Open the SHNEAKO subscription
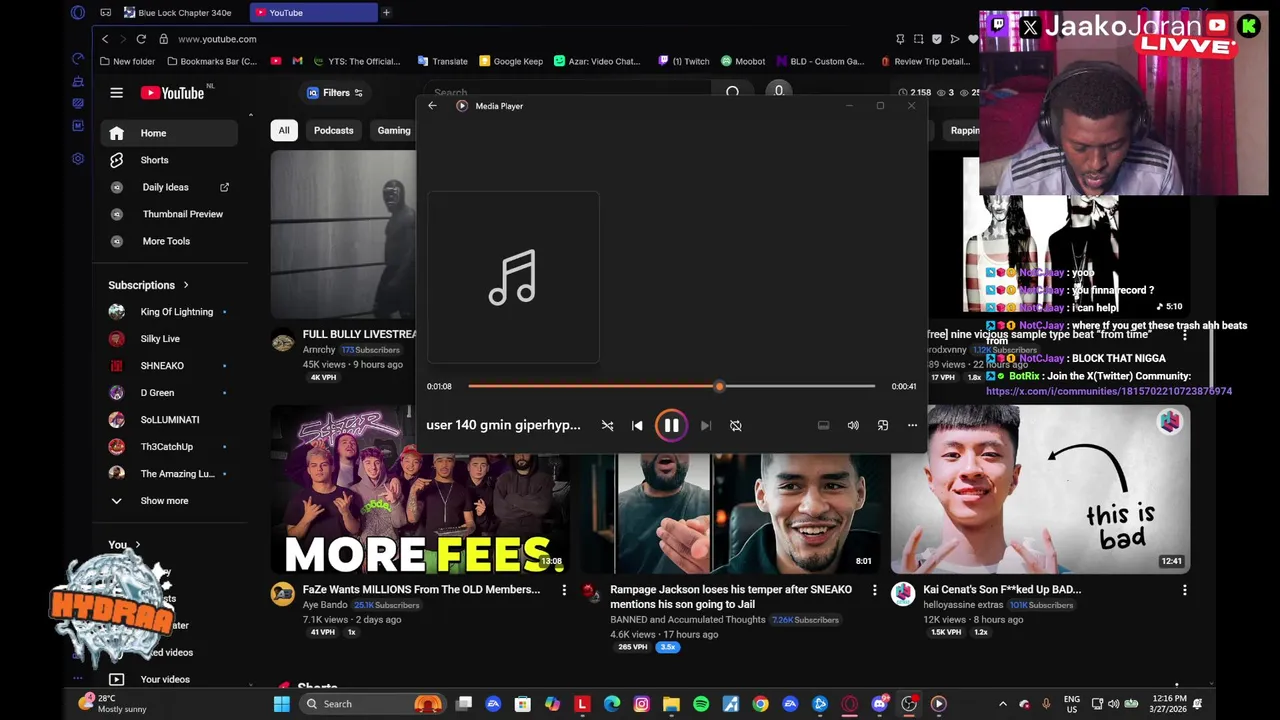Viewport: 1280px width, 720px height. [x=169, y=366]
